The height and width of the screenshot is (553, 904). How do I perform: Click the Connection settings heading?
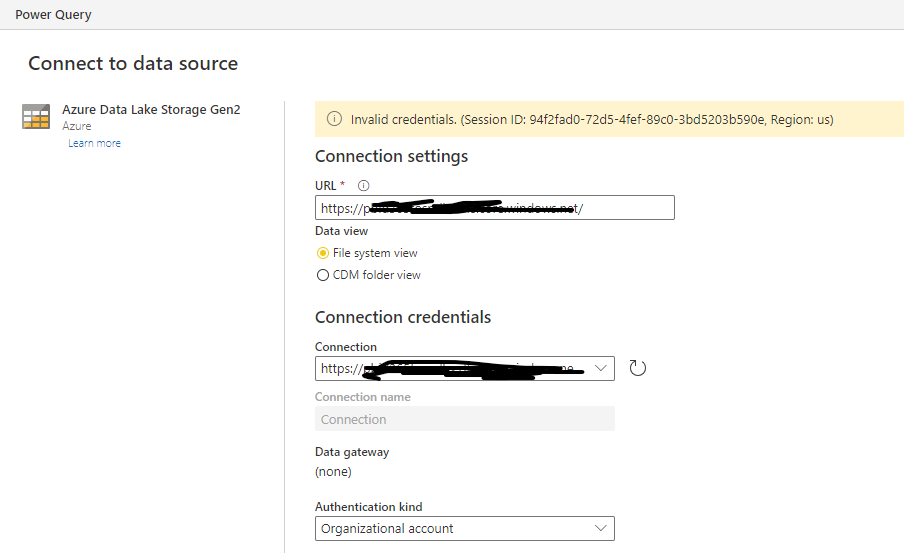click(391, 156)
